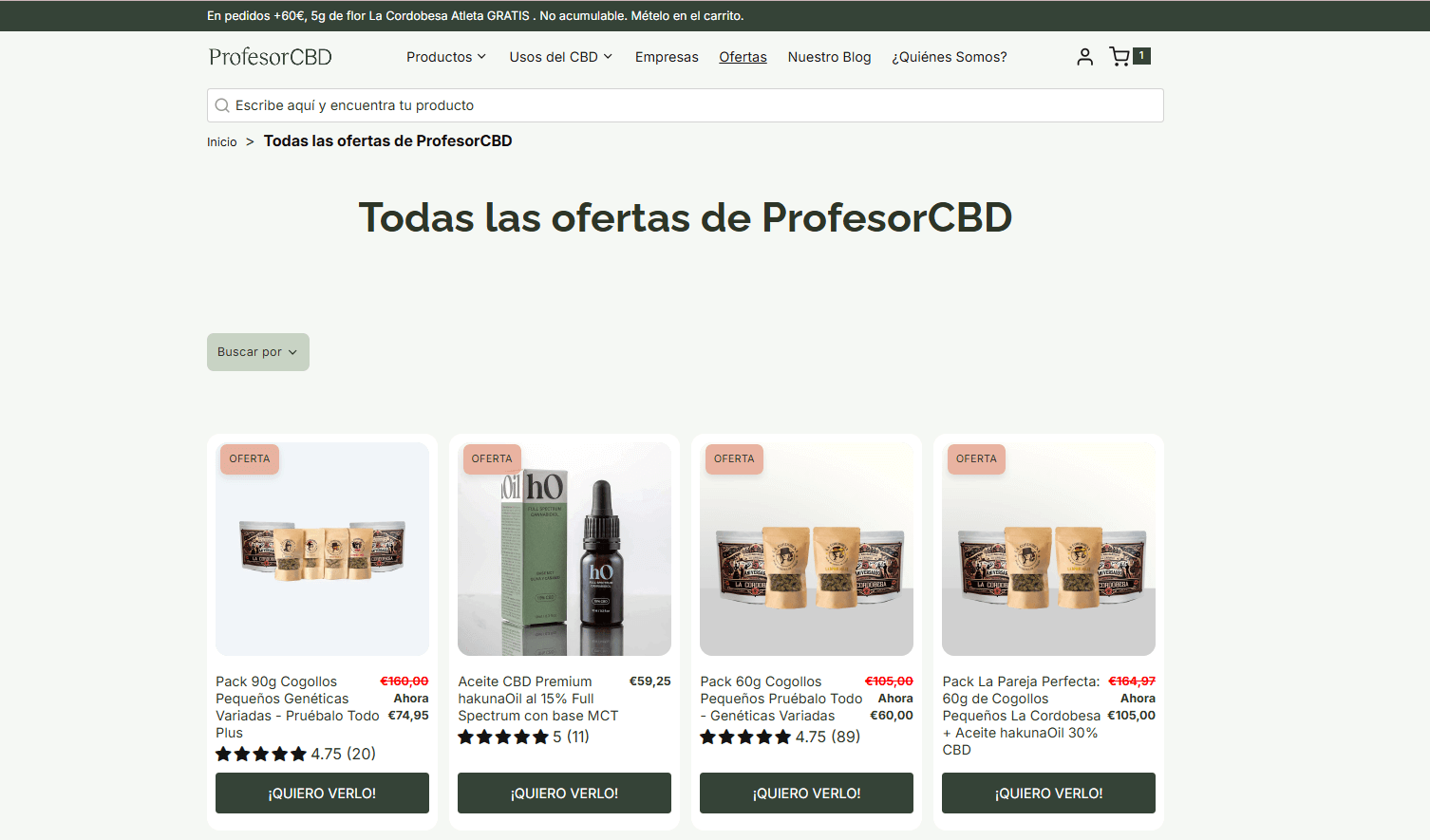
Task: Open Pack La Pareja Perfecta title link
Action: (1022, 716)
